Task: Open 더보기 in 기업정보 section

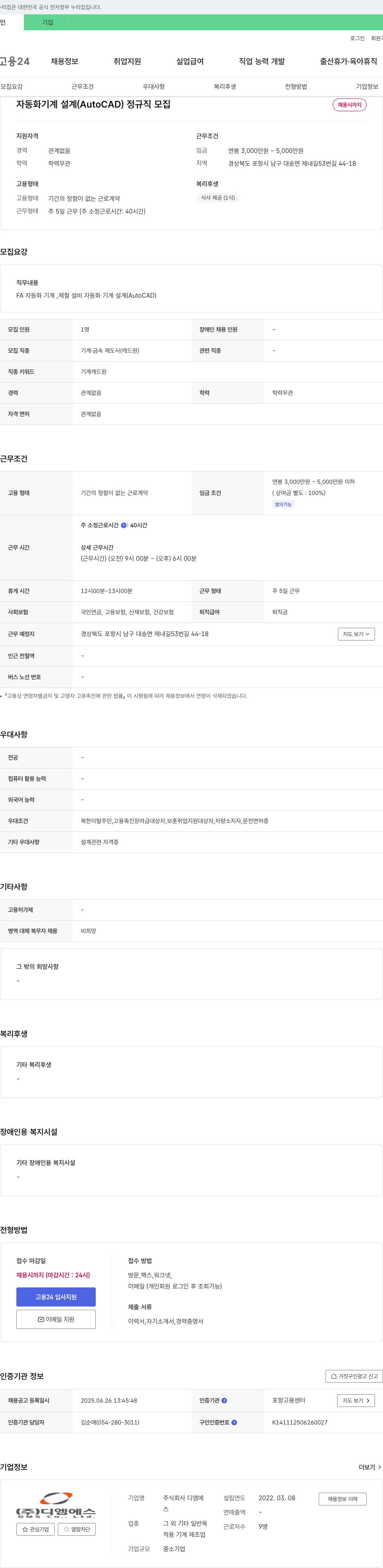Action: 370,1468
